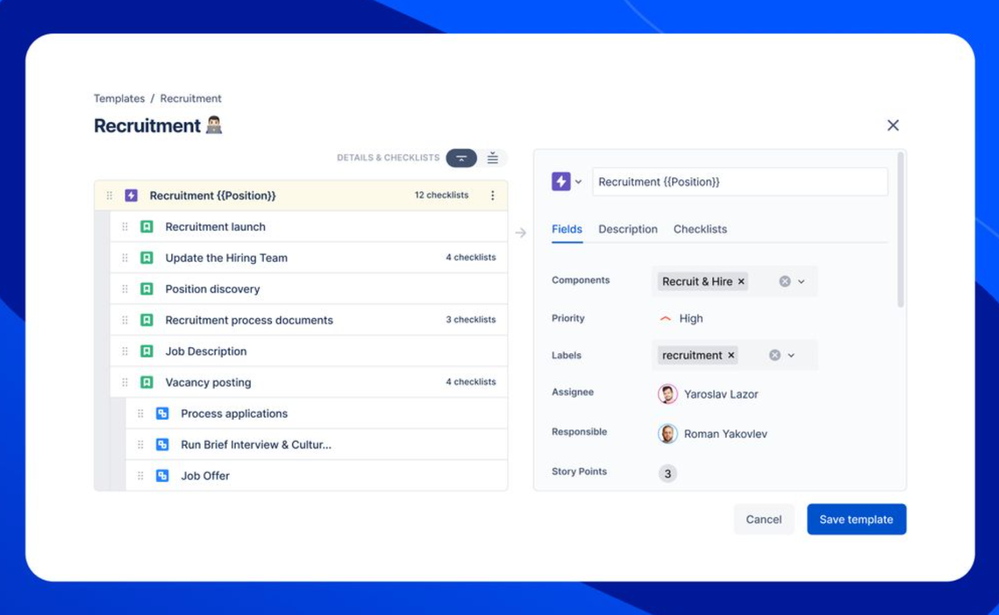This screenshot has width=999, height=615.
Task: Click the Cancel button
Action: pos(764,519)
